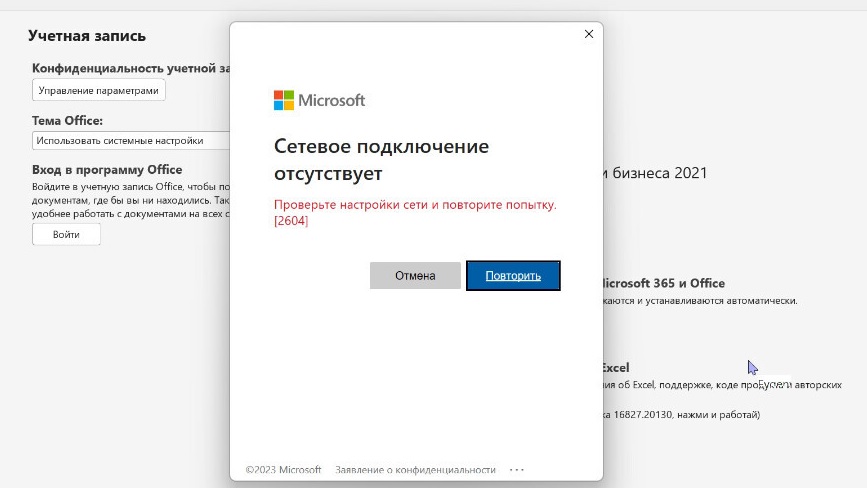
Task: Click the Войти sign-in button
Action: (x=66, y=234)
